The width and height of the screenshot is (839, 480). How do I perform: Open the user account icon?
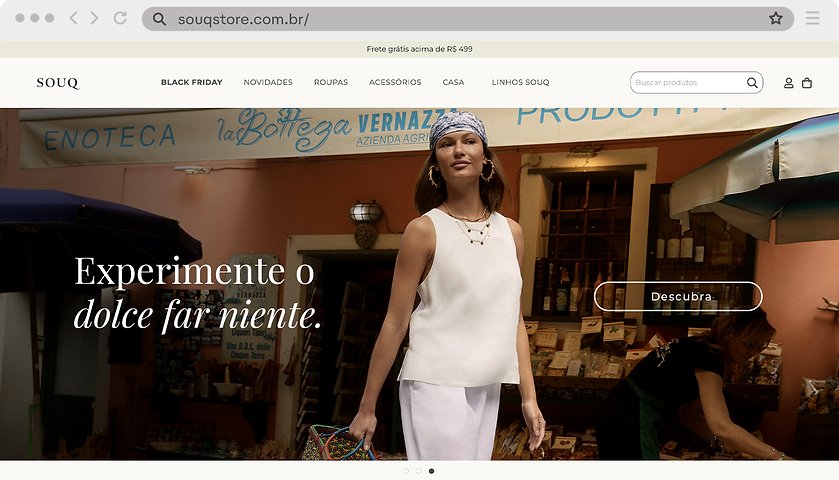pyautogui.click(x=789, y=83)
